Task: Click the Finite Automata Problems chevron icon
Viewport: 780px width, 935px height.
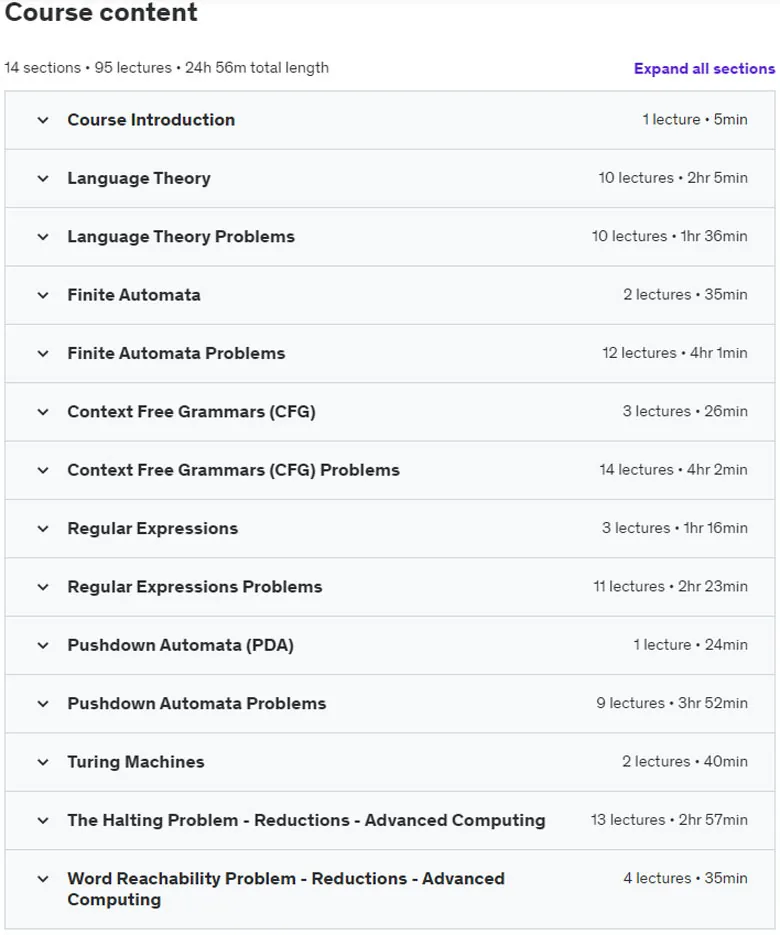Action: pos(43,354)
